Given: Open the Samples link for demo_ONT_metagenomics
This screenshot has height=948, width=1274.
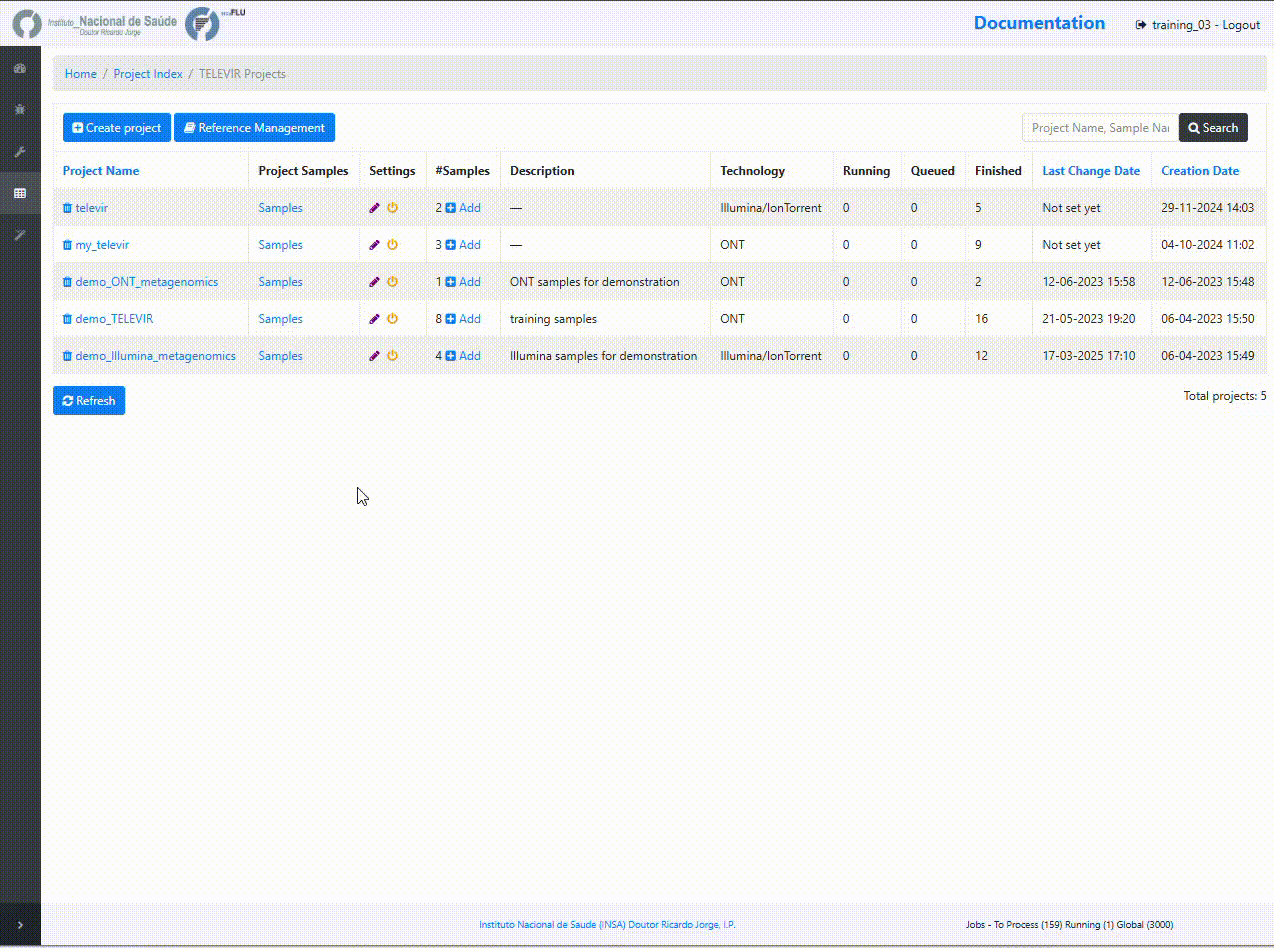Looking at the screenshot, I should (x=280, y=282).
